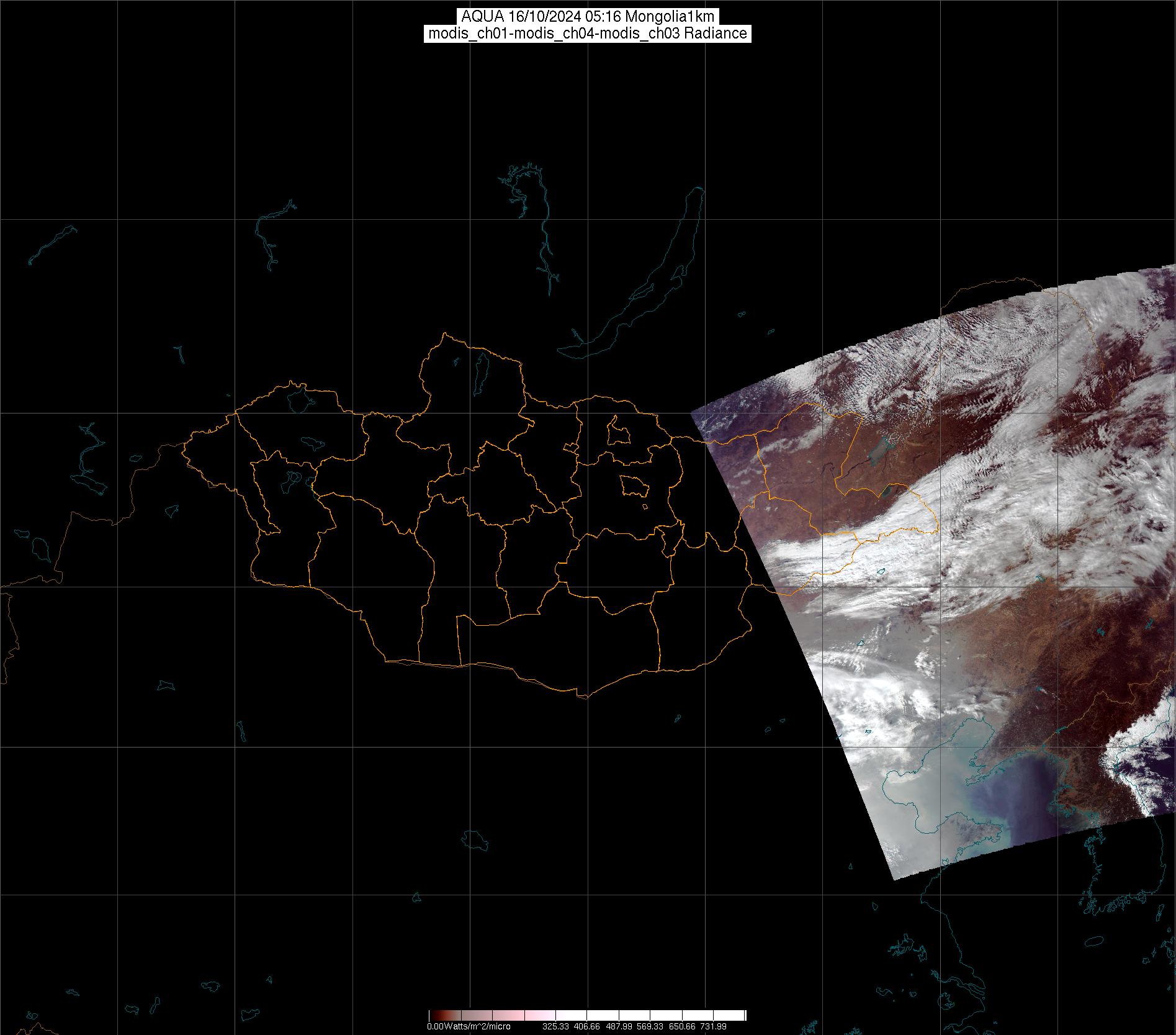Click the 406.66 scale value
This screenshot has width=1176, height=1035.
coord(587,1027)
